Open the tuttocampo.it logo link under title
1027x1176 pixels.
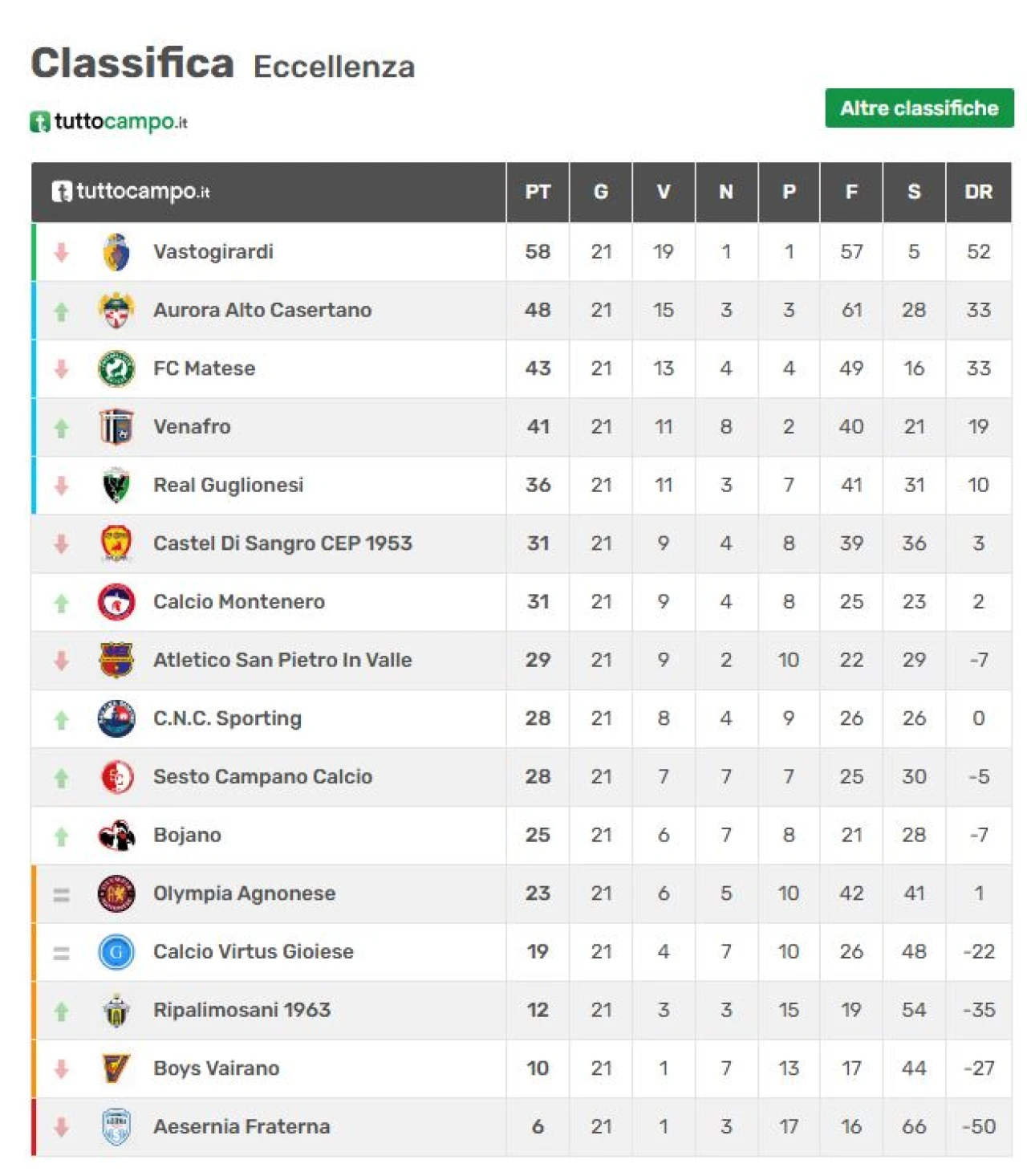pyautogui.click(x=109, y=122)
